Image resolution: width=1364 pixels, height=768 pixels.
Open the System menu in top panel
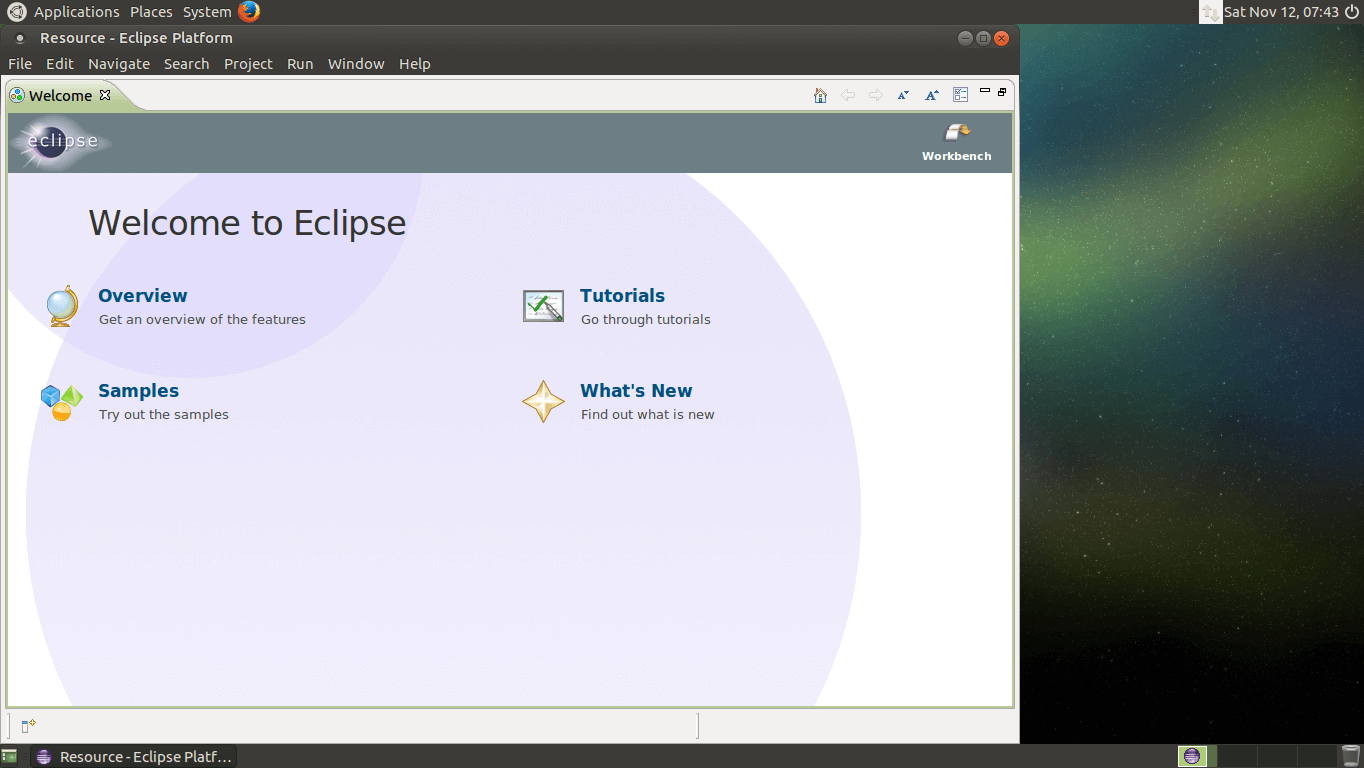[207, 12]
